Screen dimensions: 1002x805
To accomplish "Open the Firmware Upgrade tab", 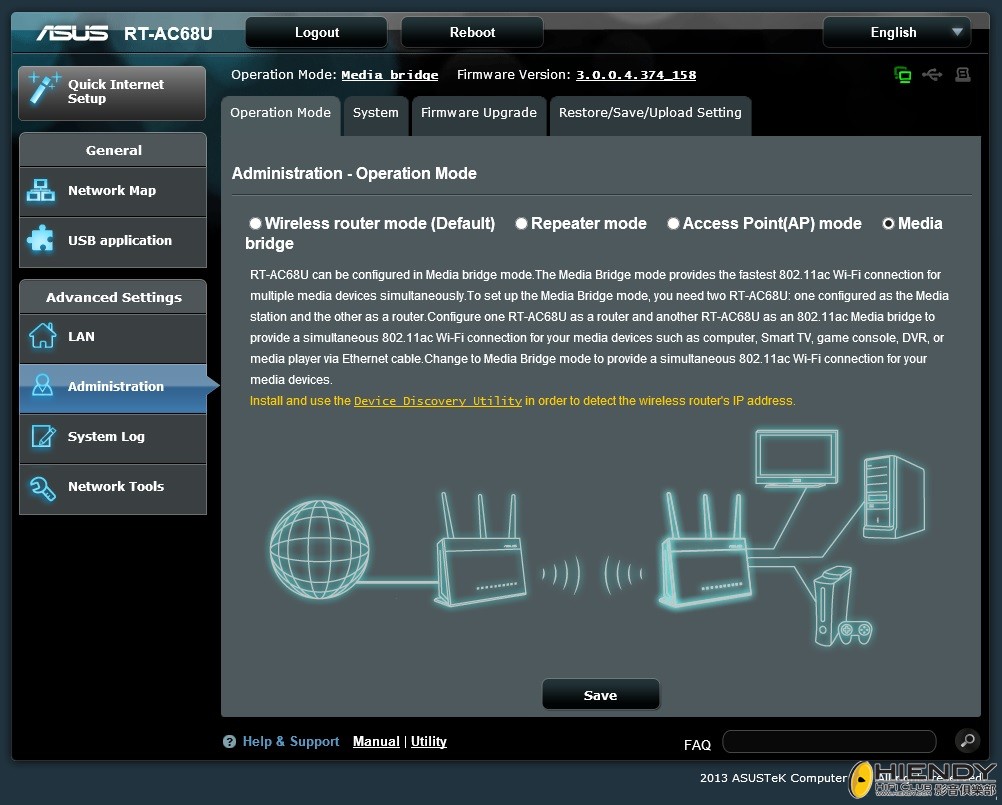I will 479,114.
